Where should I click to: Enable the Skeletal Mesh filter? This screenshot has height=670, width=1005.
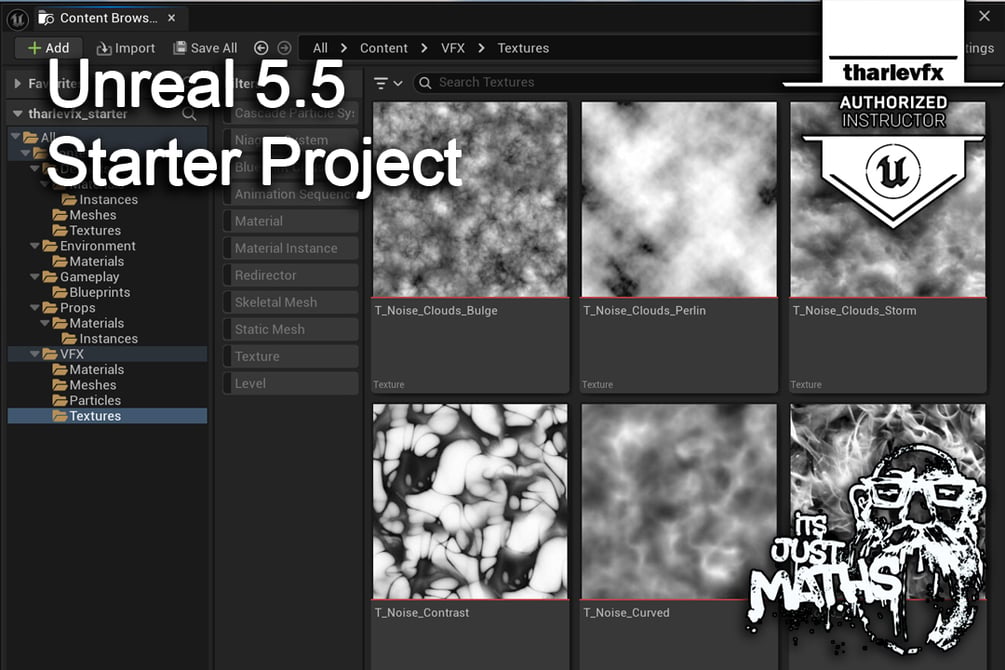291,302
